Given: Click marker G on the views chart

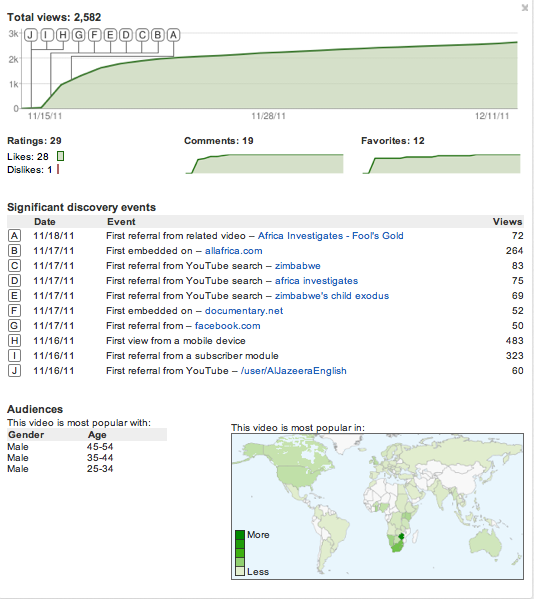Looking at the screenshot, I should 79,35.
